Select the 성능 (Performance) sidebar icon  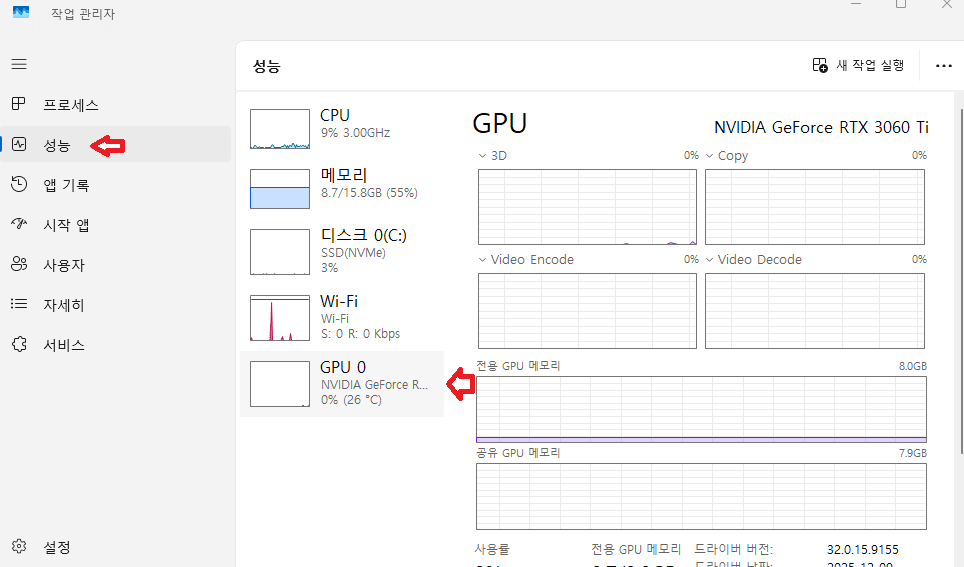[x=18, y=145]
